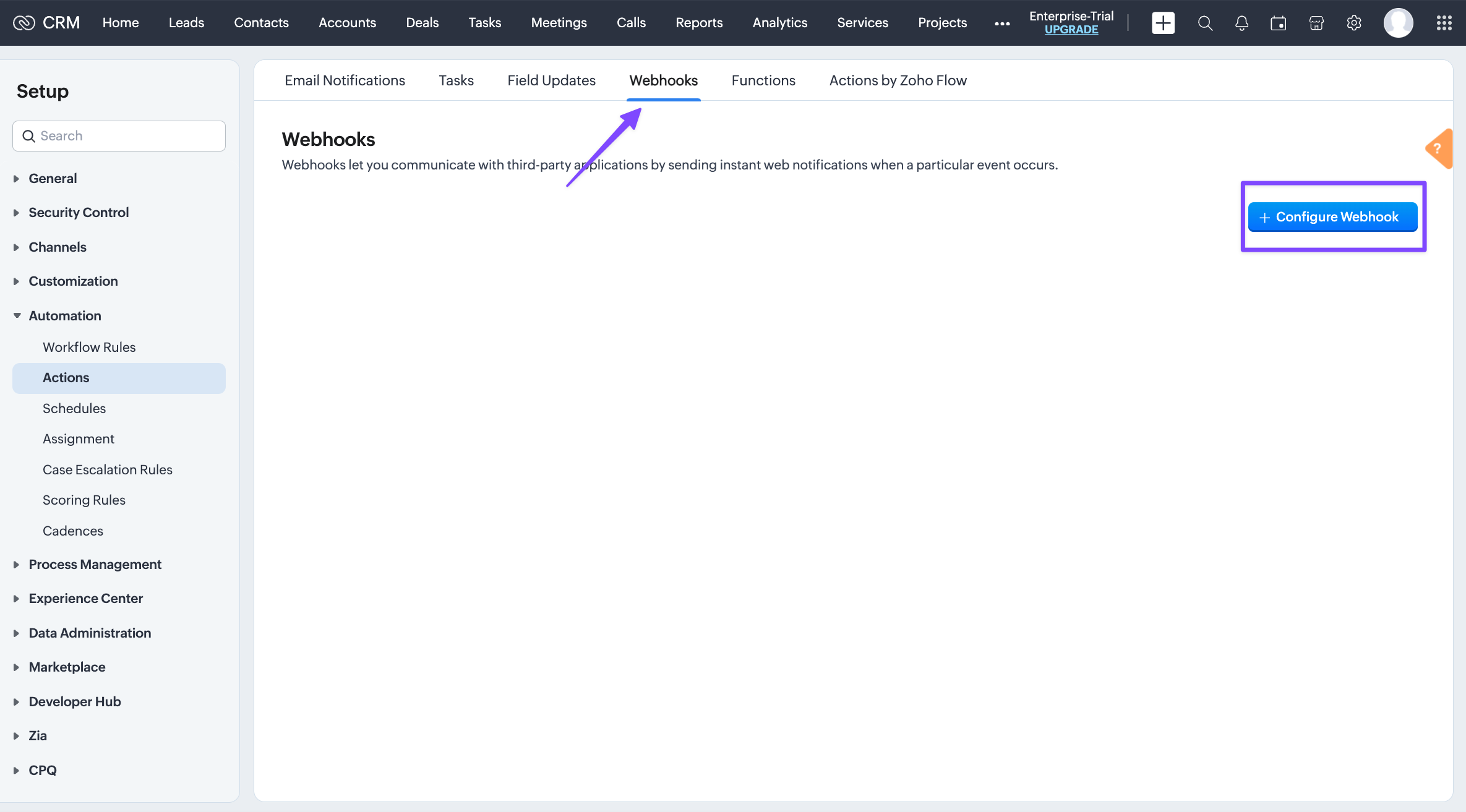Open the Setup gear icon
The image size is (1466, 812).
(1354, 23)
